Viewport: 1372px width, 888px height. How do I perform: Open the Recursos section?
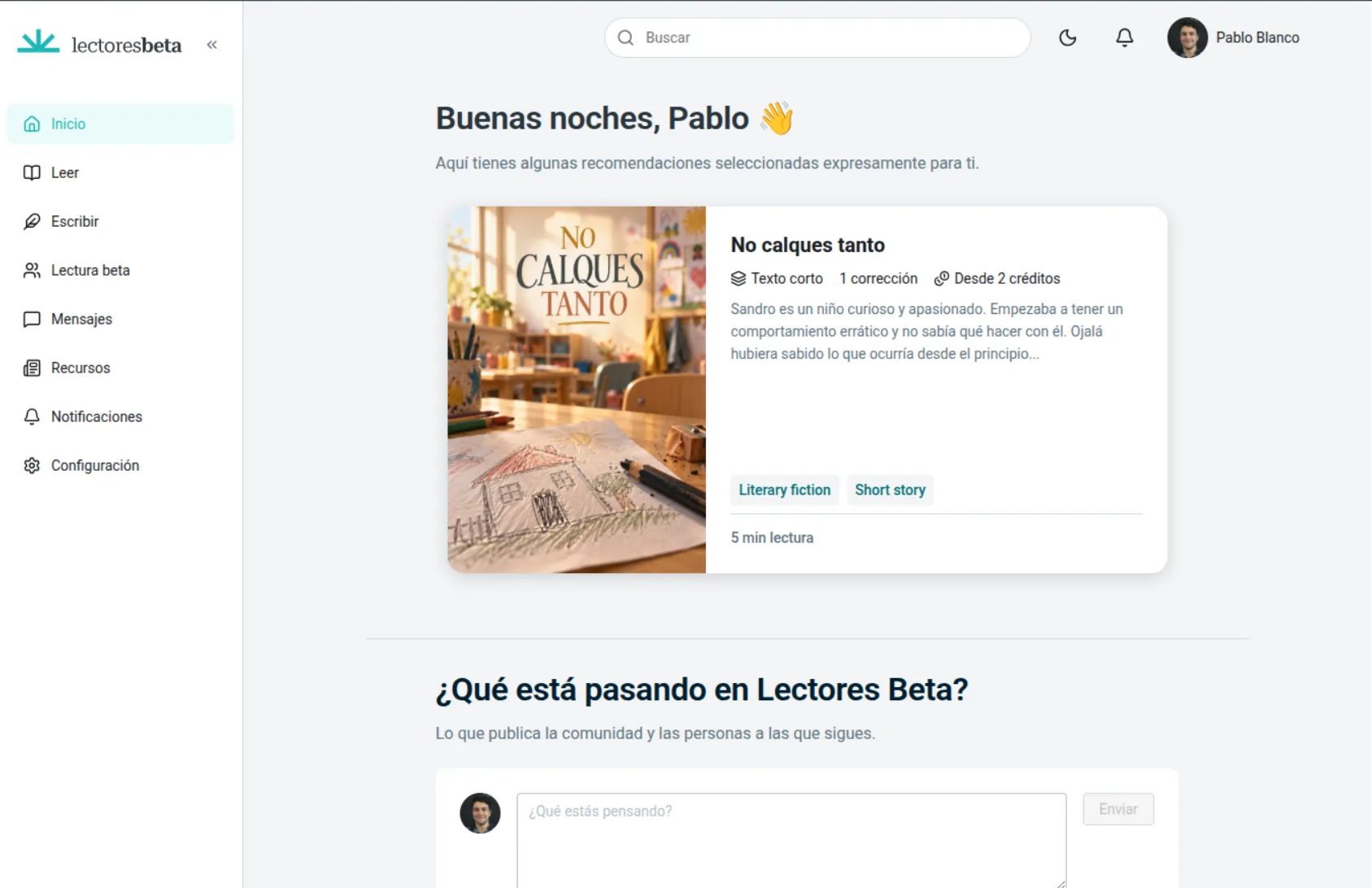pos(120,368)
